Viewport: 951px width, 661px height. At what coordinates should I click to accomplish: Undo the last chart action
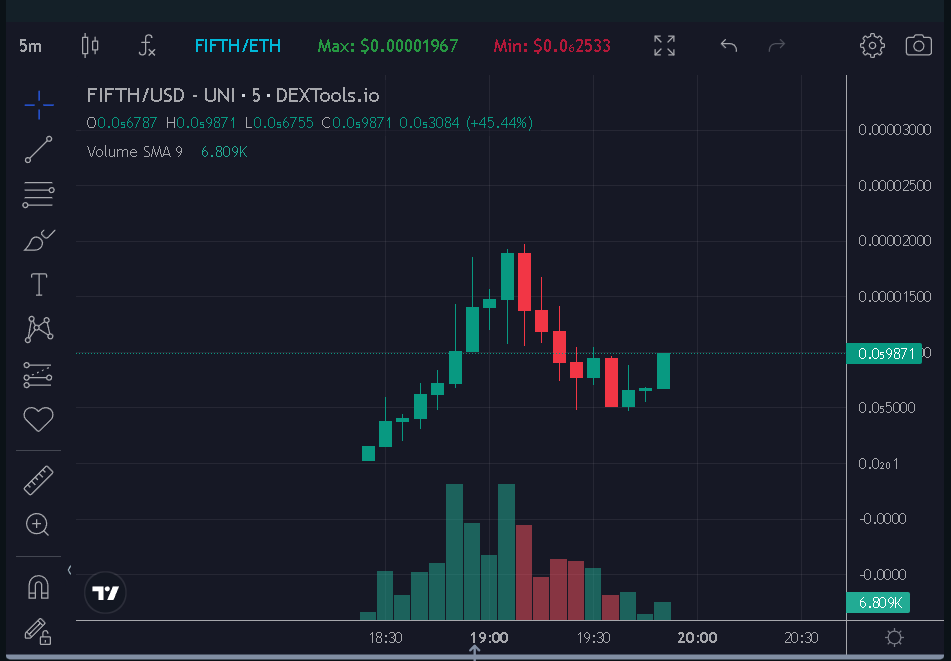click(x=727, y=45)
